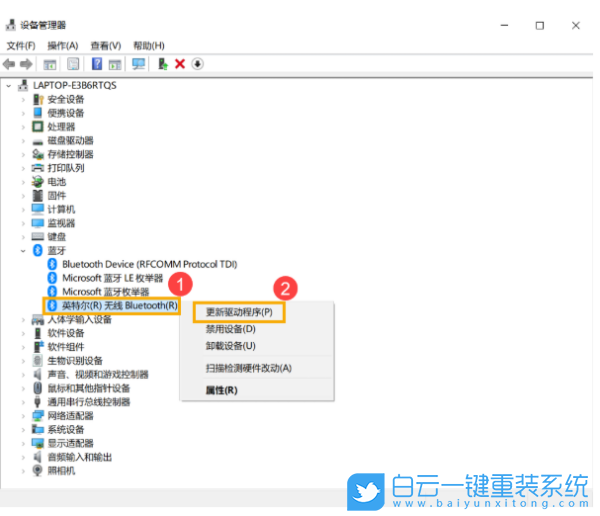Click the computer icon next to LAPTOP-E3B6RTQS
The height and width of the screenshot is (516, 600).
coord(23,85)
